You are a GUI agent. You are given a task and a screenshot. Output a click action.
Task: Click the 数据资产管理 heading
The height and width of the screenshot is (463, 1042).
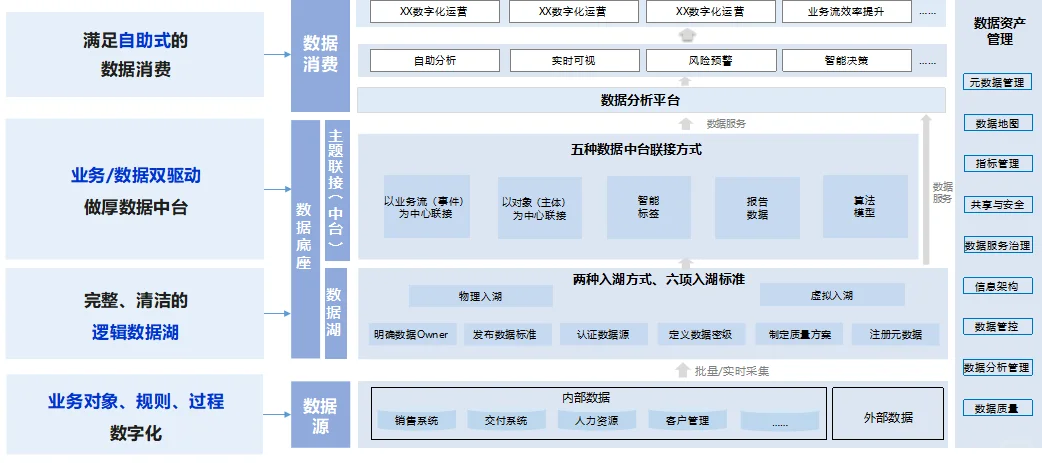coord(999,31)
